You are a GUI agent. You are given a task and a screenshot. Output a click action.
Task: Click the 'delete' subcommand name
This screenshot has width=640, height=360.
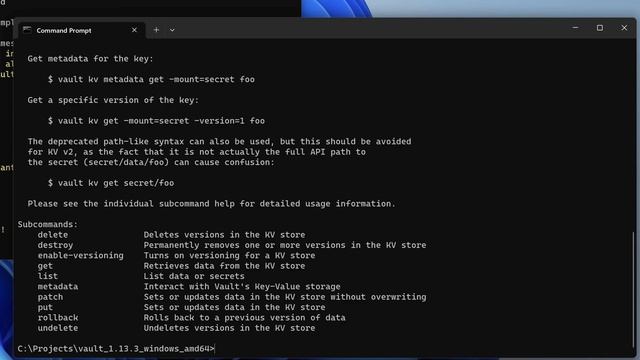click(53, 235)
